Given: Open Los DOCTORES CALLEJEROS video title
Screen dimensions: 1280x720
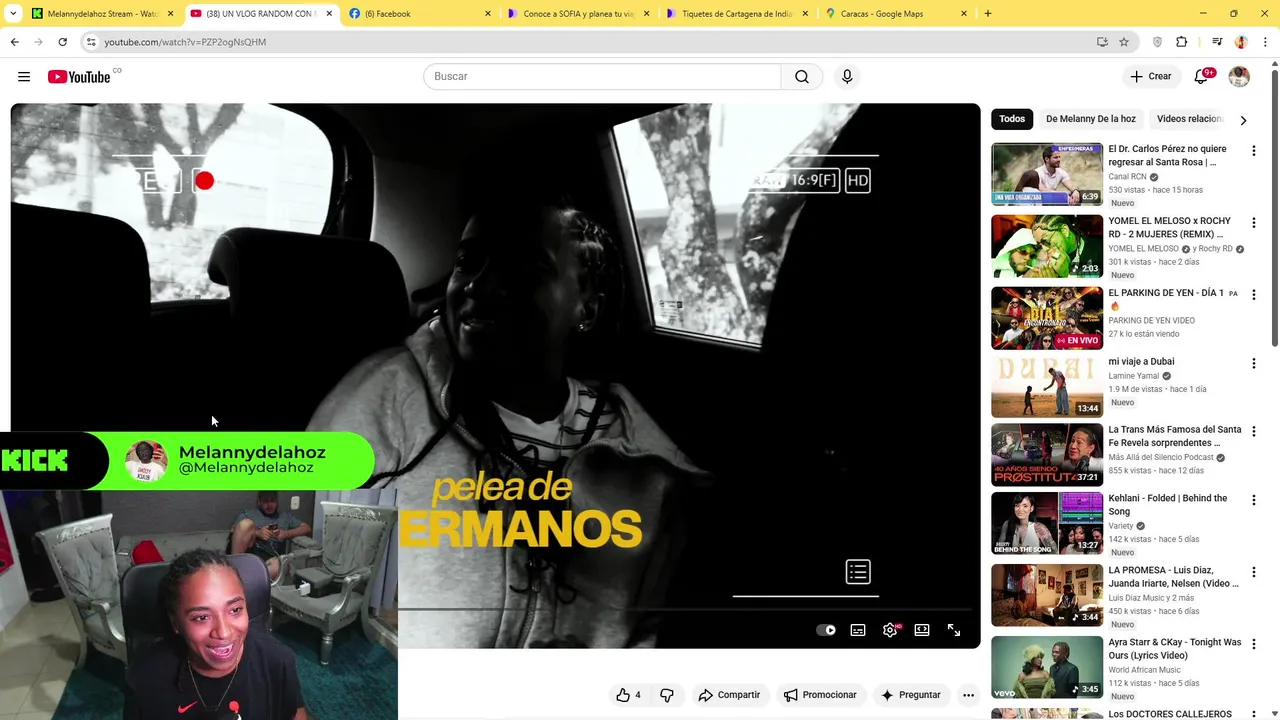Looking at the screenshot, I should [x=1170, y=714].
